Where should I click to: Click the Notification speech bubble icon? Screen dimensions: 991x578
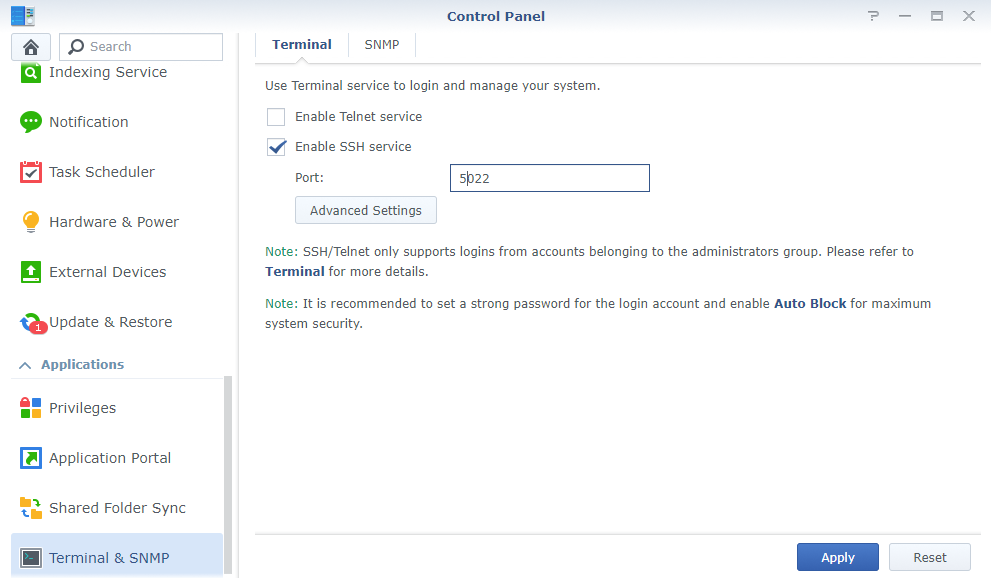click(30, 122)
